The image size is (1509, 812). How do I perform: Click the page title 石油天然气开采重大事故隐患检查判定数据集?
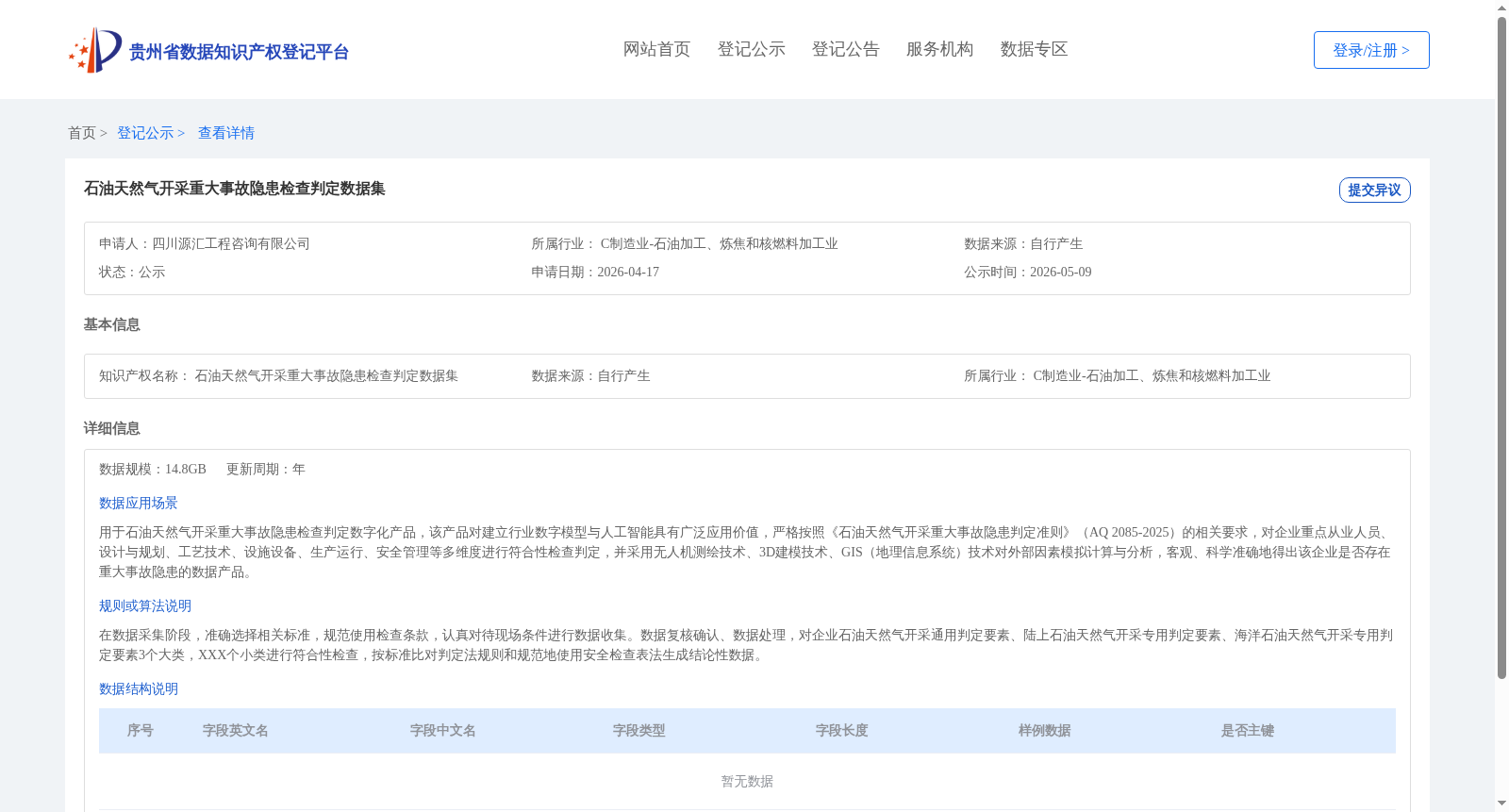[235, 189]
